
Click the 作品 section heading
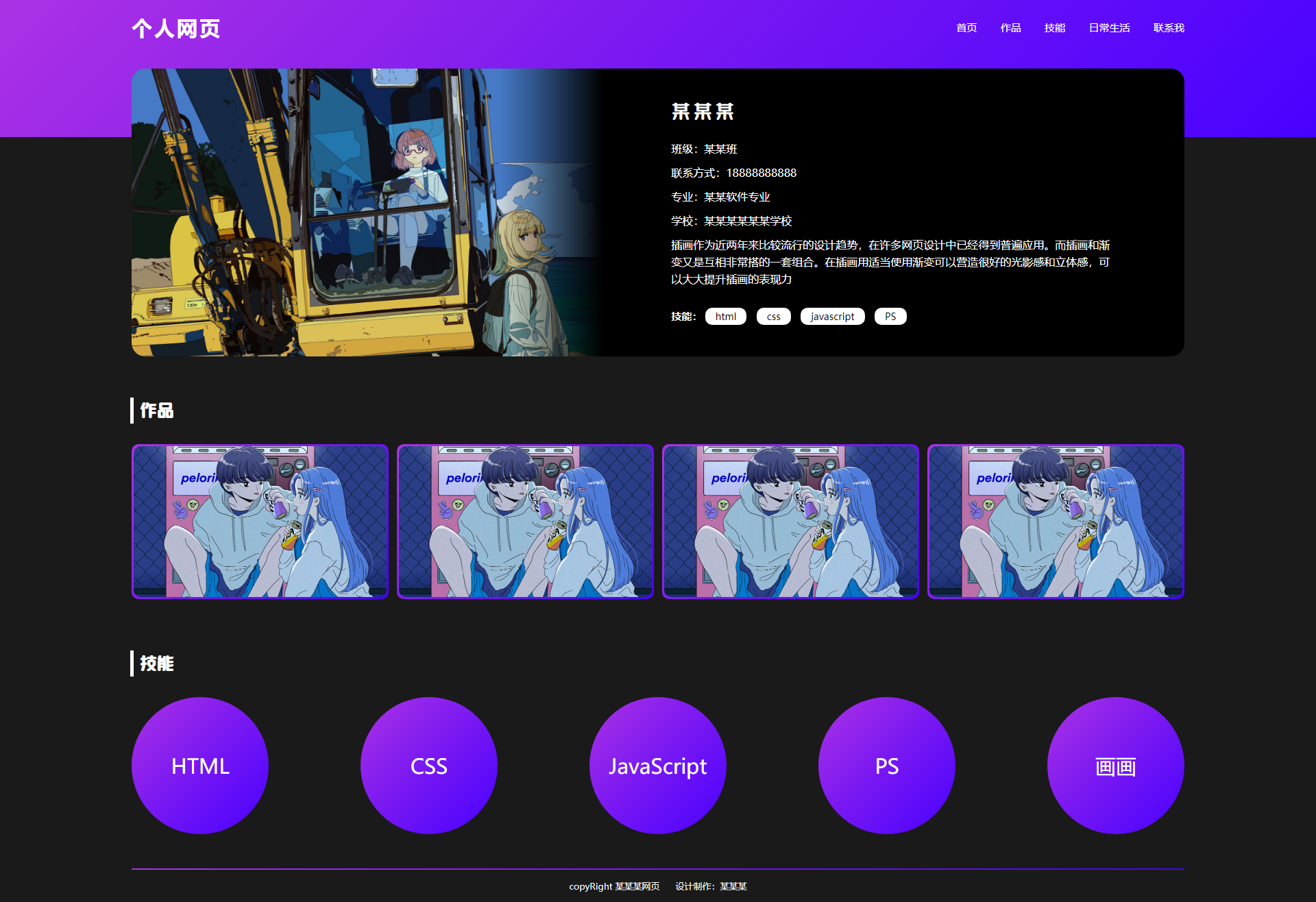157,411
